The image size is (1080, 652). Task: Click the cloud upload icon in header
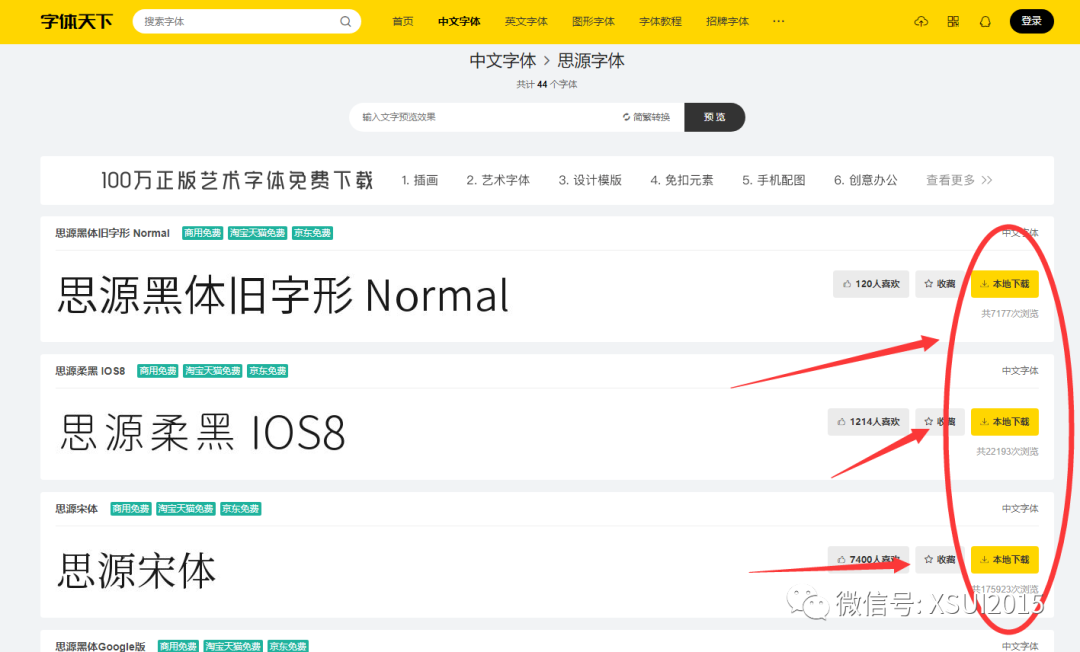[921, 21]
